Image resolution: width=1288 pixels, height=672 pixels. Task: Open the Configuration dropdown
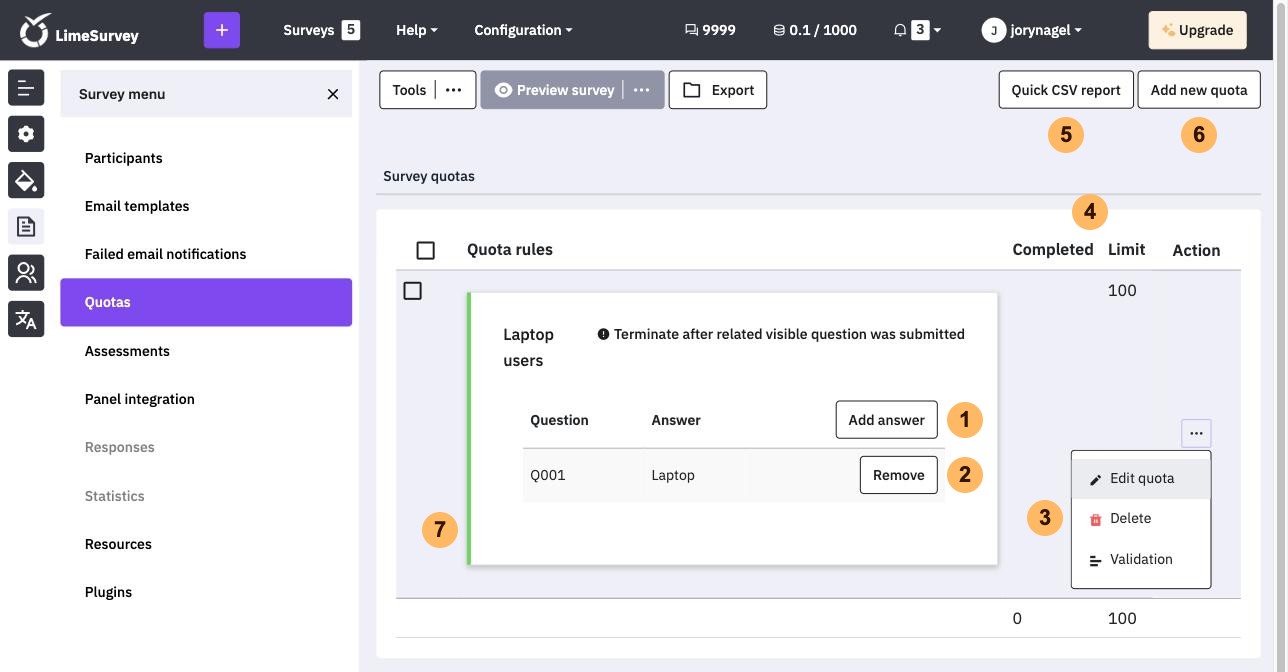click(523, 30)
